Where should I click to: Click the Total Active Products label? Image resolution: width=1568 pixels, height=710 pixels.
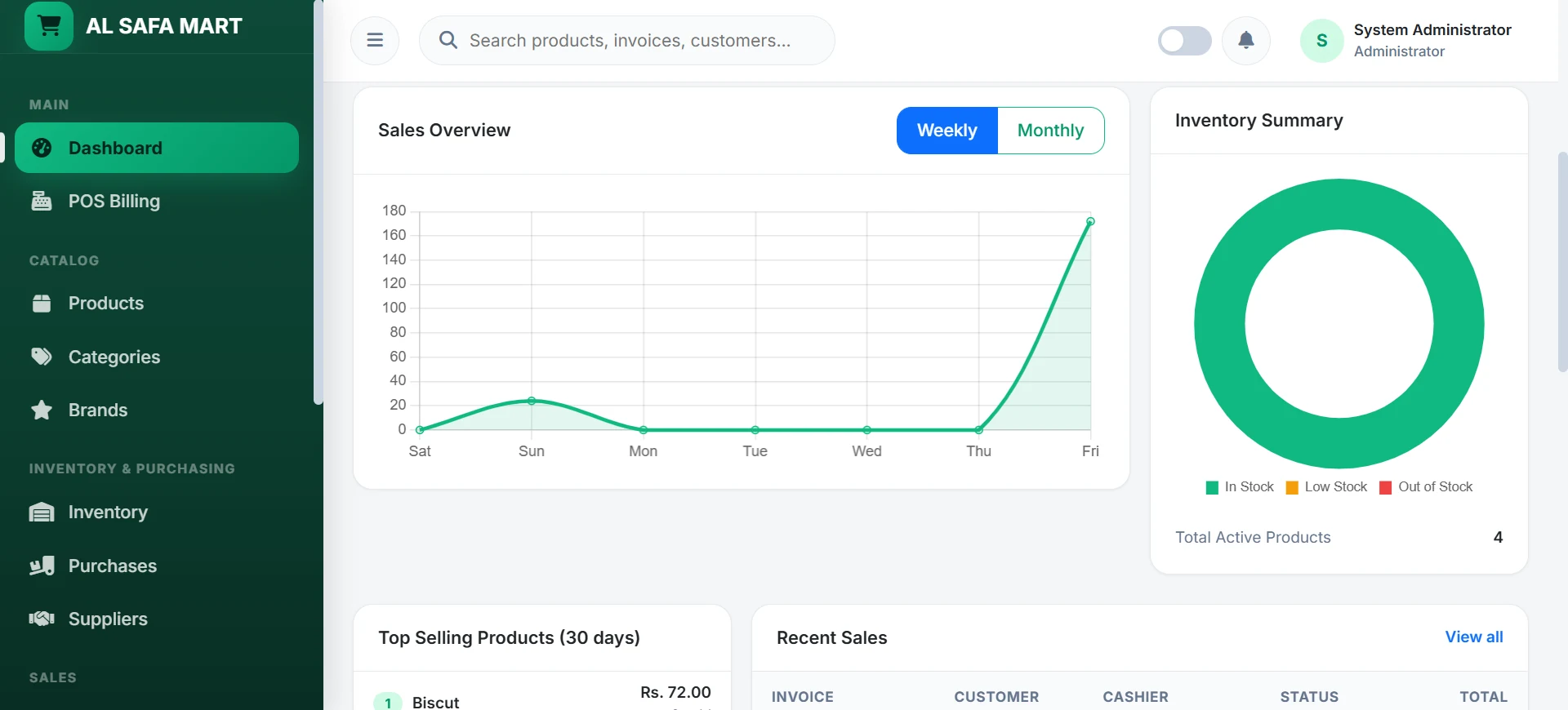1253,537
